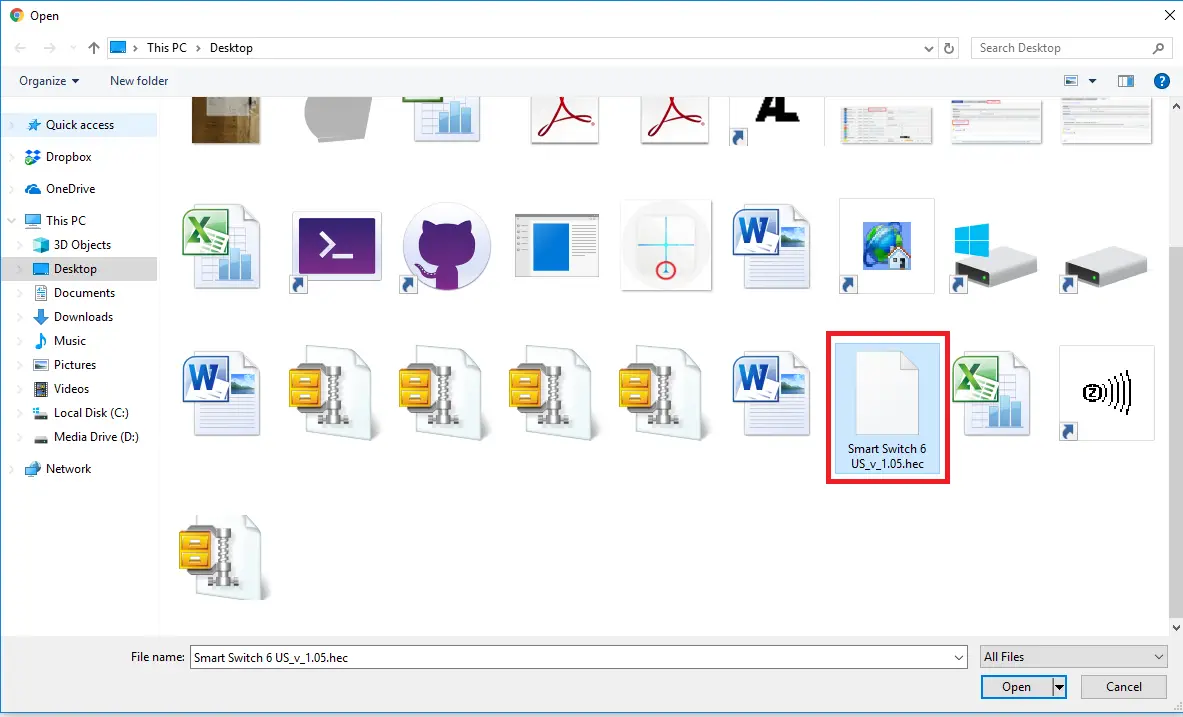Select Local Disk (C:) in sidebar
Screen dimensions: 1183x717
(x=91, y=413)
